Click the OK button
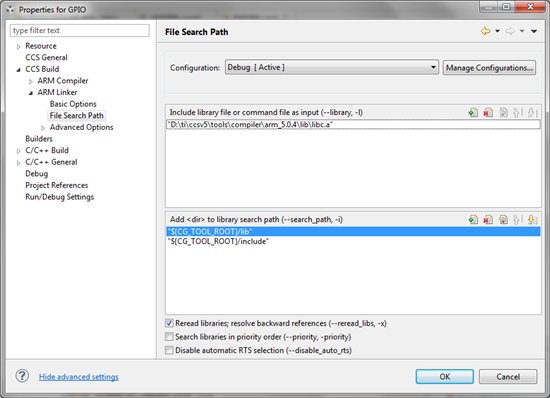This screenshot has height=398, width=550. click(445, 376)
